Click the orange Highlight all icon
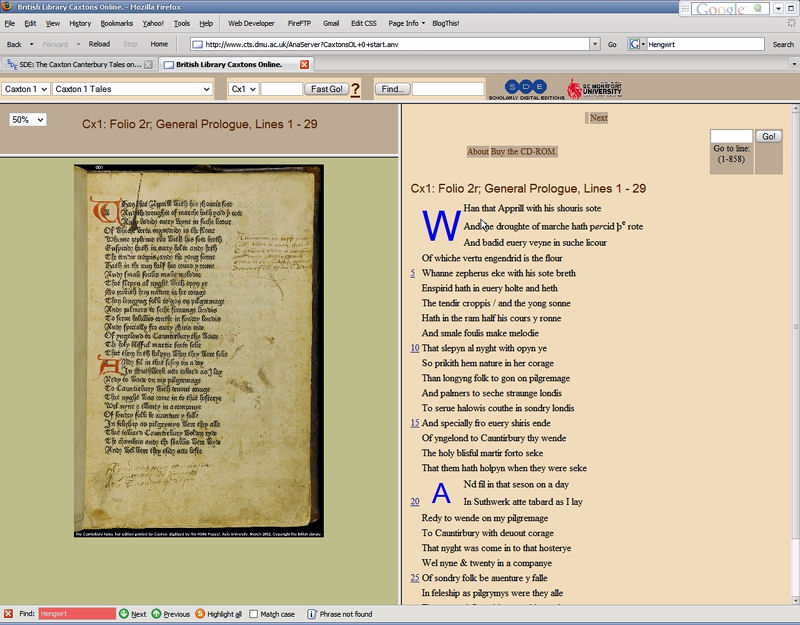The width and height of the screenshot is (800, 625). 200,614
